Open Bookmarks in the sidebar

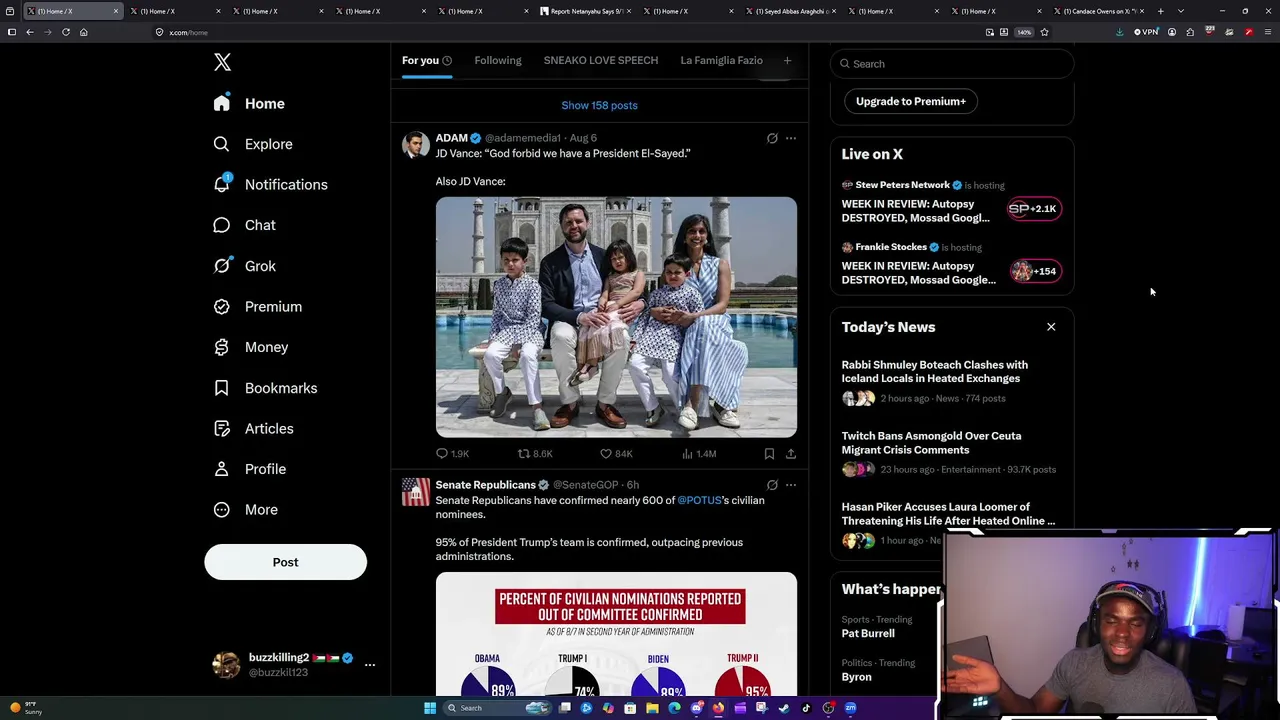pyautogui.click(x=266, y=388)
